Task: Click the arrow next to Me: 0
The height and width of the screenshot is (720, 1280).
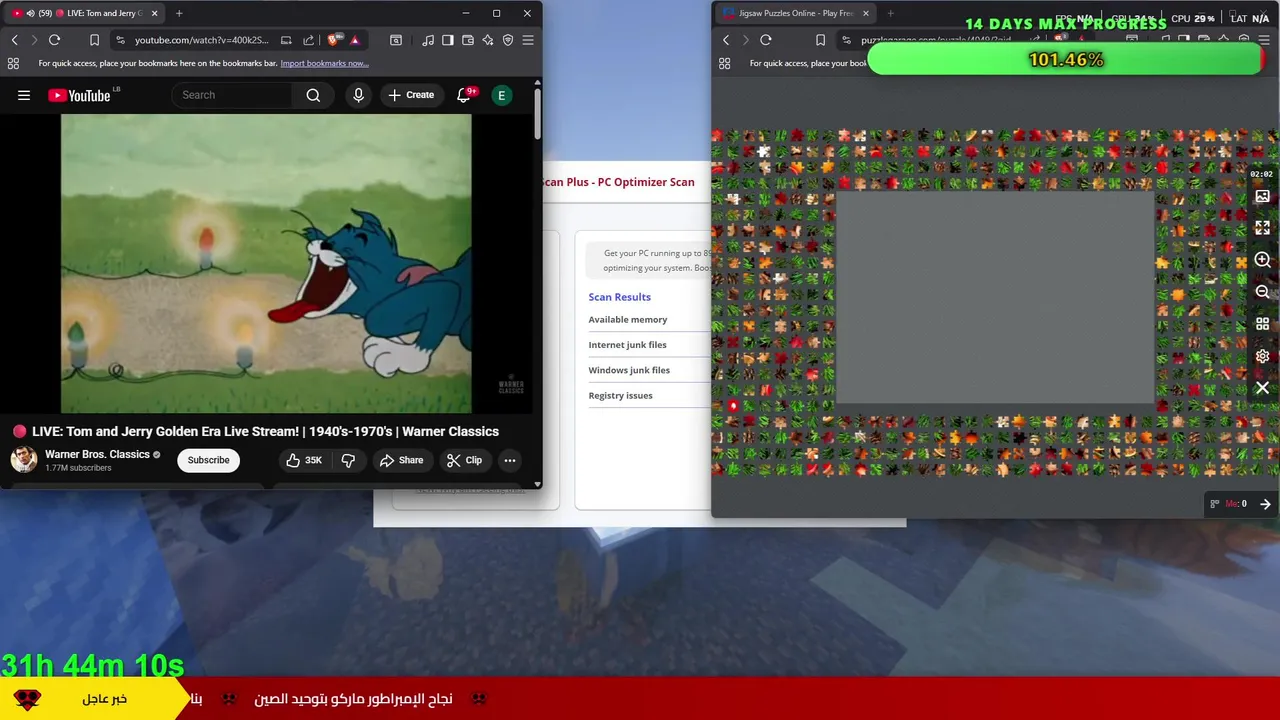Action: click(1265, 504)
